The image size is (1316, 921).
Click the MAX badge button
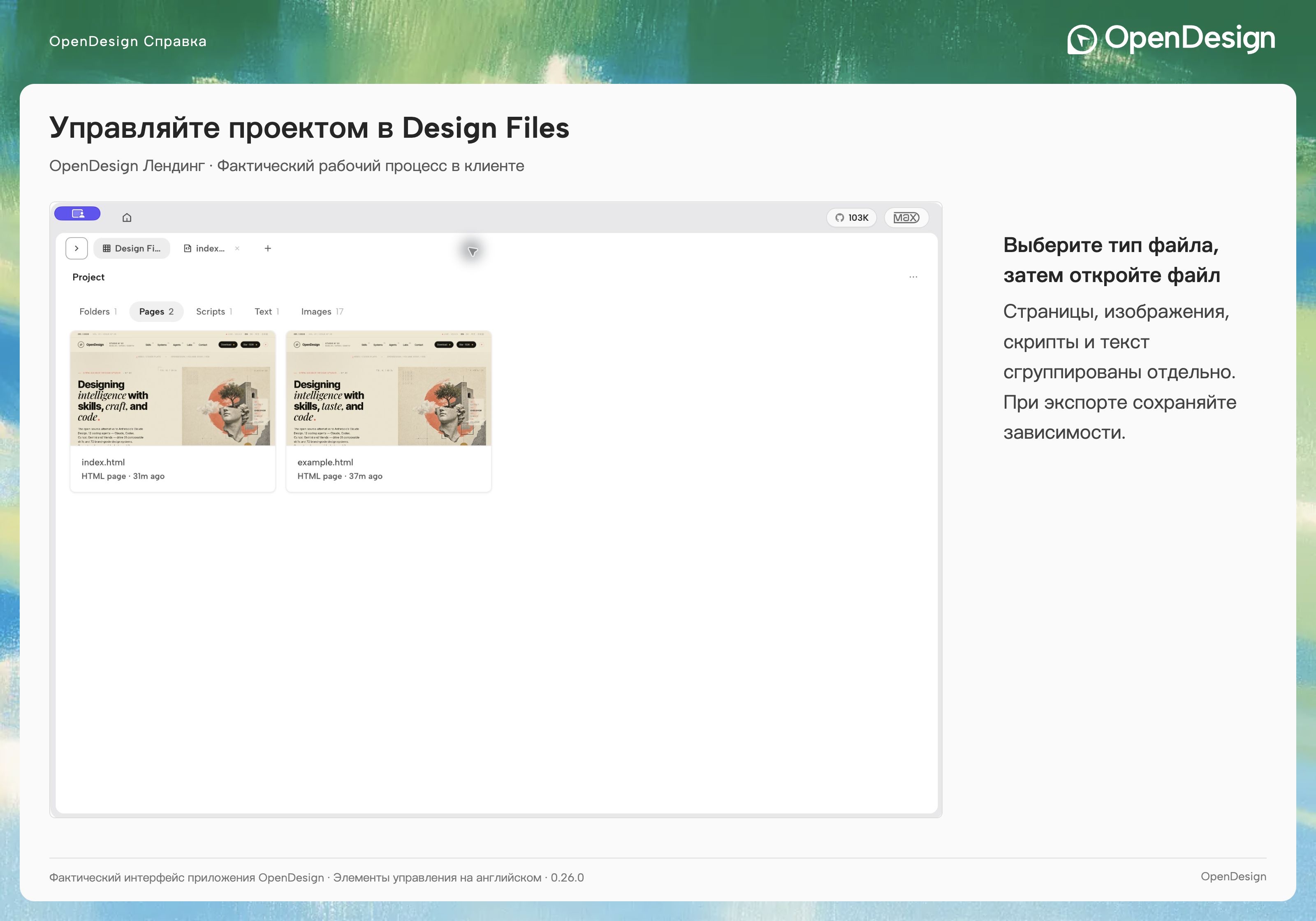click(906, 218)
